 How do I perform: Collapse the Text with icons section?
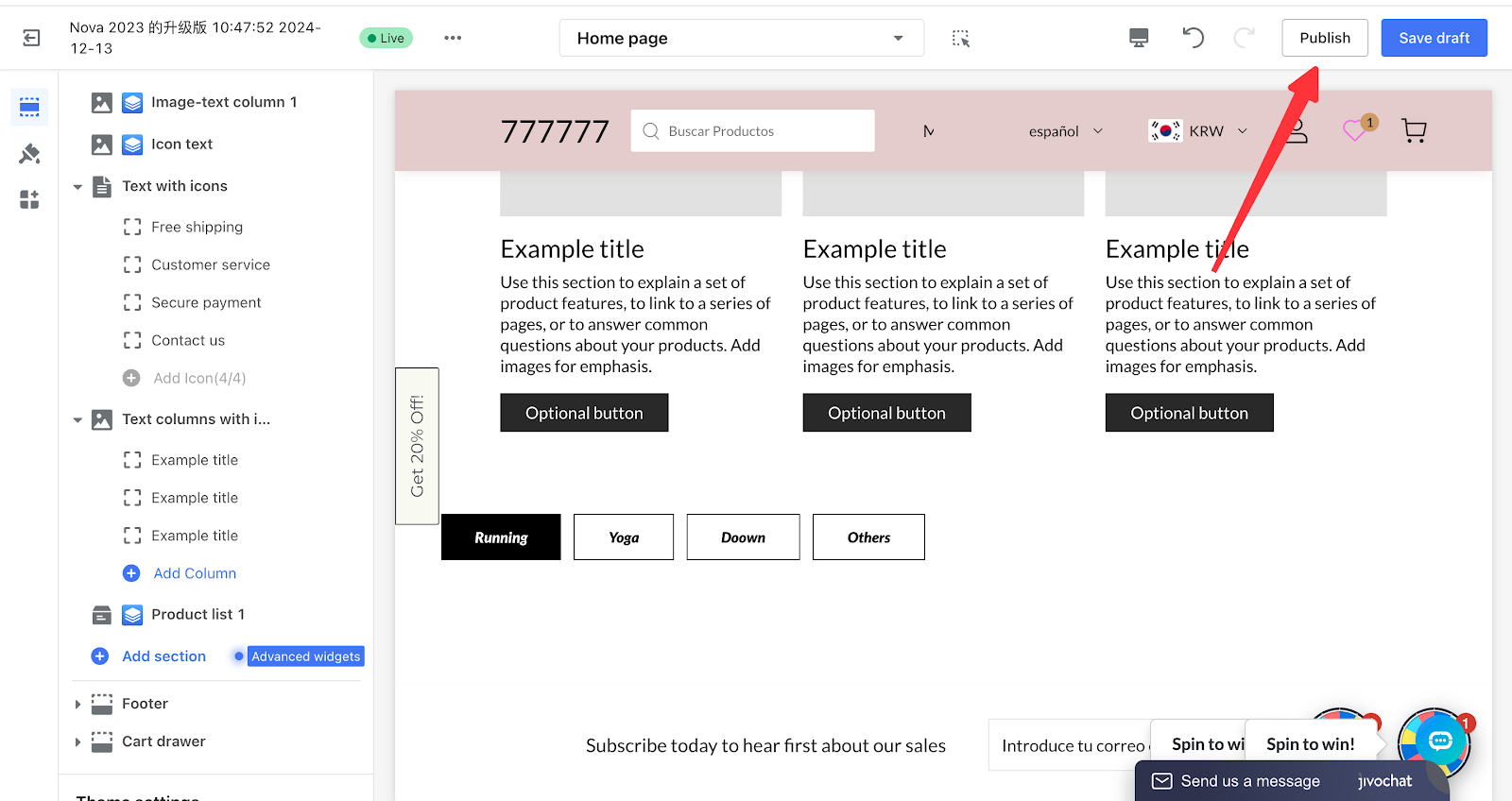coord(77,187)
